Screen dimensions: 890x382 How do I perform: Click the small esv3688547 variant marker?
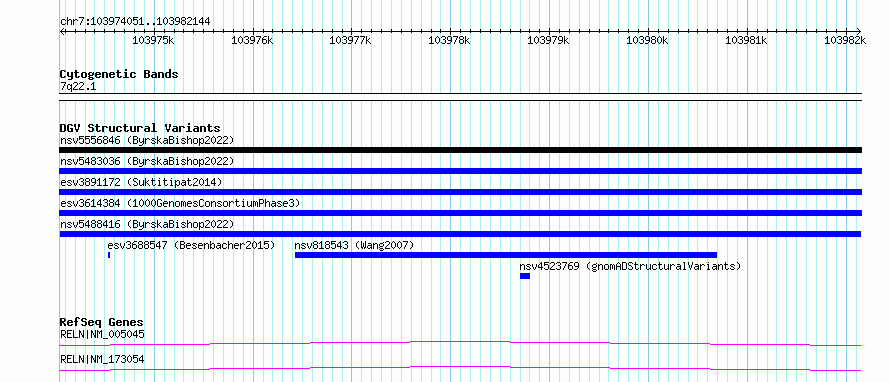click(109, 255)
